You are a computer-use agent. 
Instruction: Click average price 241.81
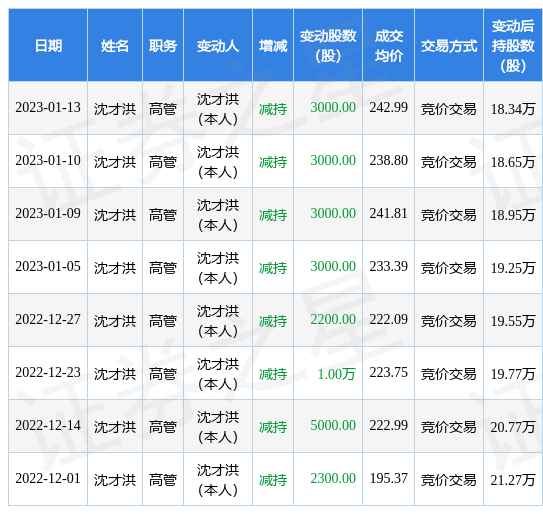[x=388, y=213]
